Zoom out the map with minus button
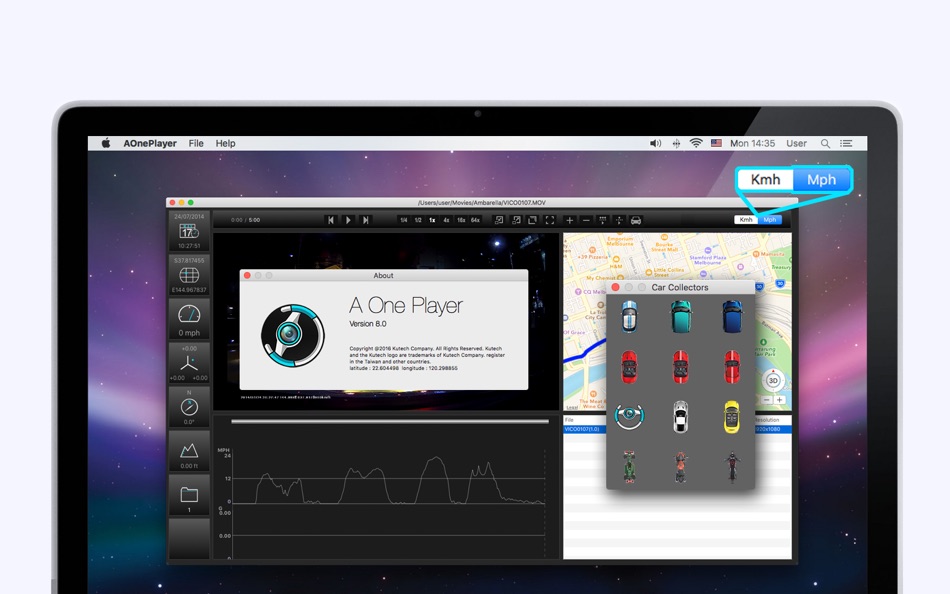 767,400
